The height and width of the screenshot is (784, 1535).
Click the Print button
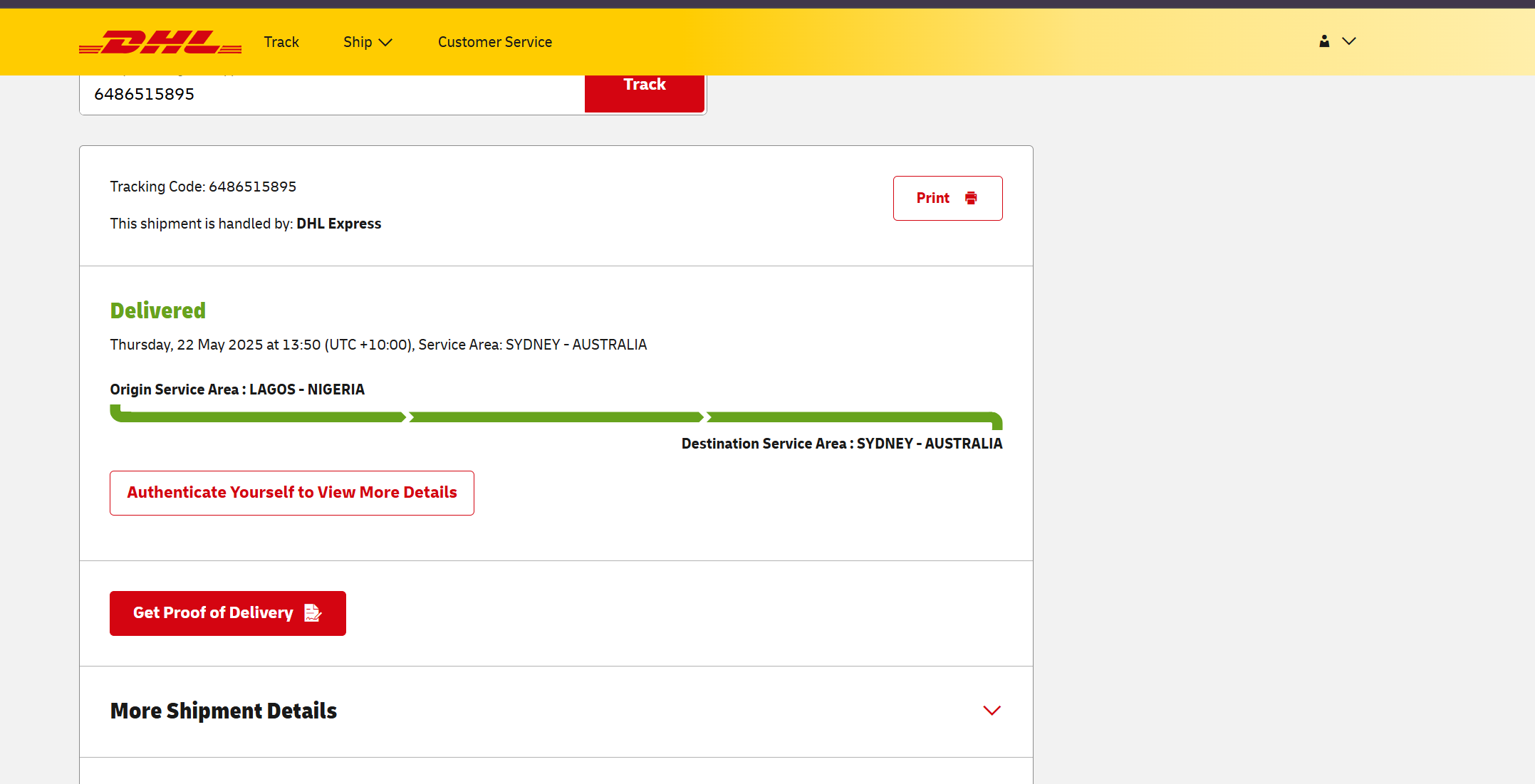(948, 198)
